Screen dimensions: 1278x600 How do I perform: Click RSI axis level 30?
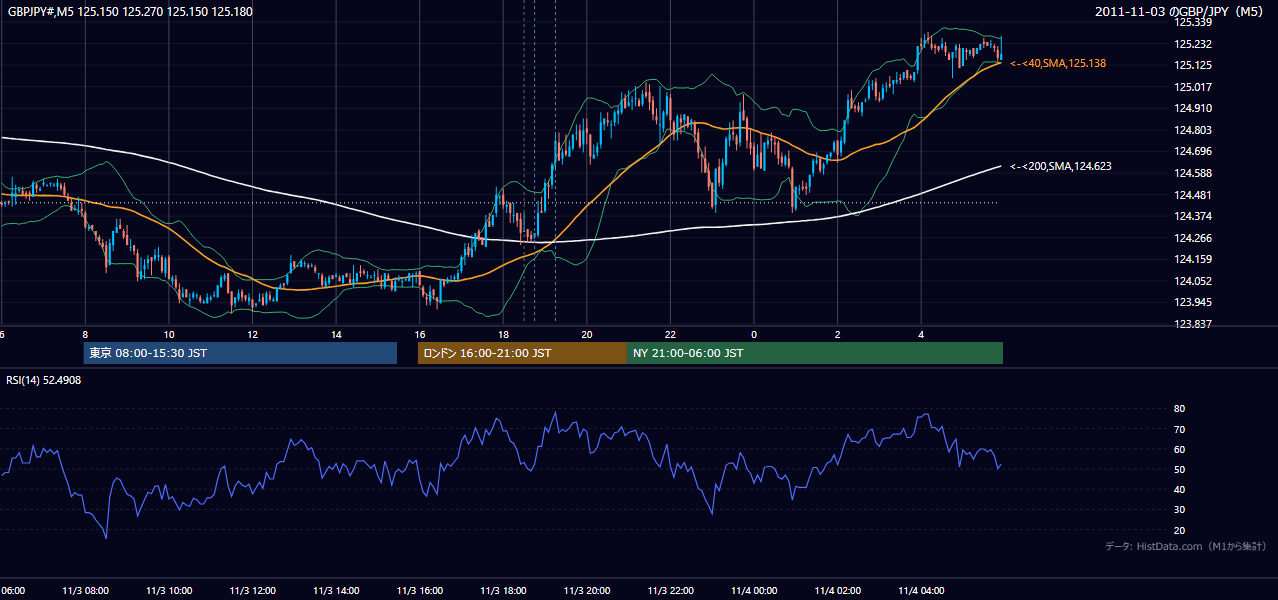[1180, 509]
